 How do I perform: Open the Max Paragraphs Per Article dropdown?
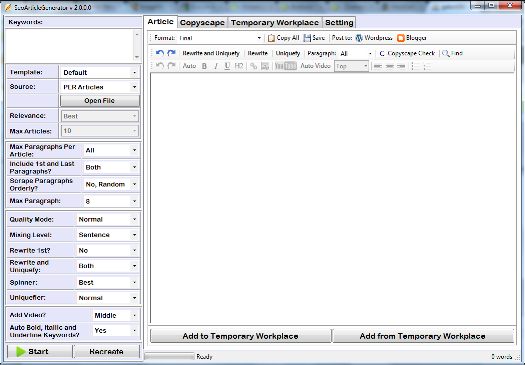point(110,150)
